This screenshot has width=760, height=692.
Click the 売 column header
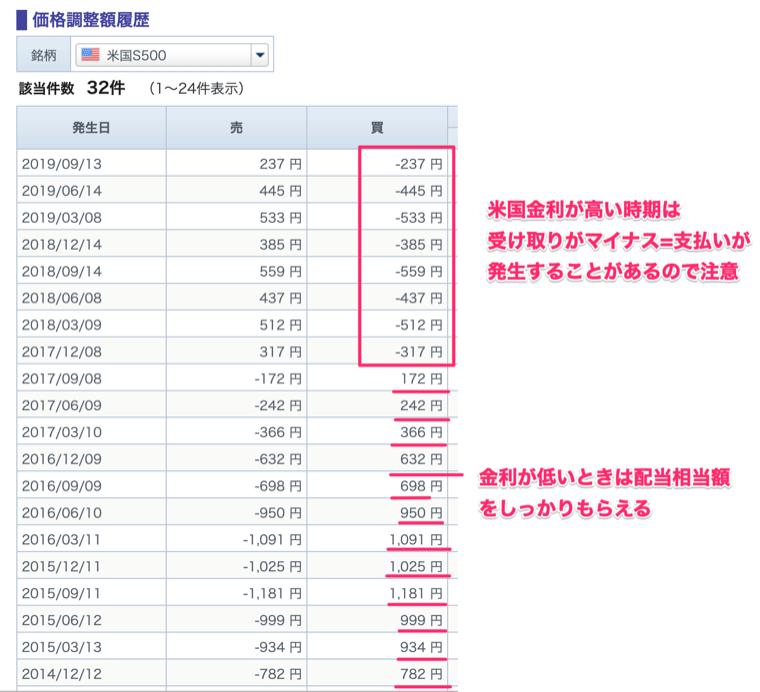point(237,128)
